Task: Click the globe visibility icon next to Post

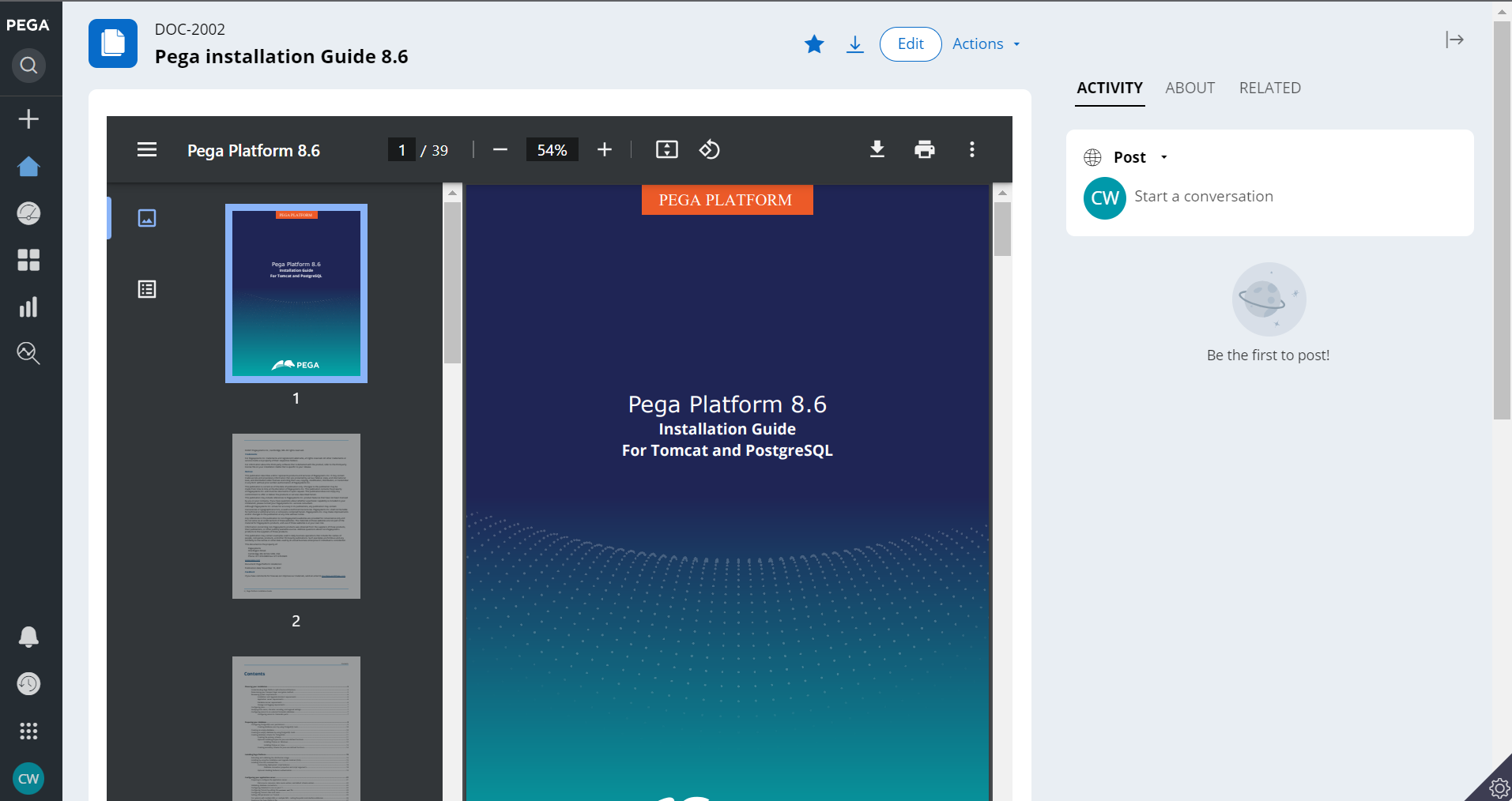Action: click(x=1093, y=157)
